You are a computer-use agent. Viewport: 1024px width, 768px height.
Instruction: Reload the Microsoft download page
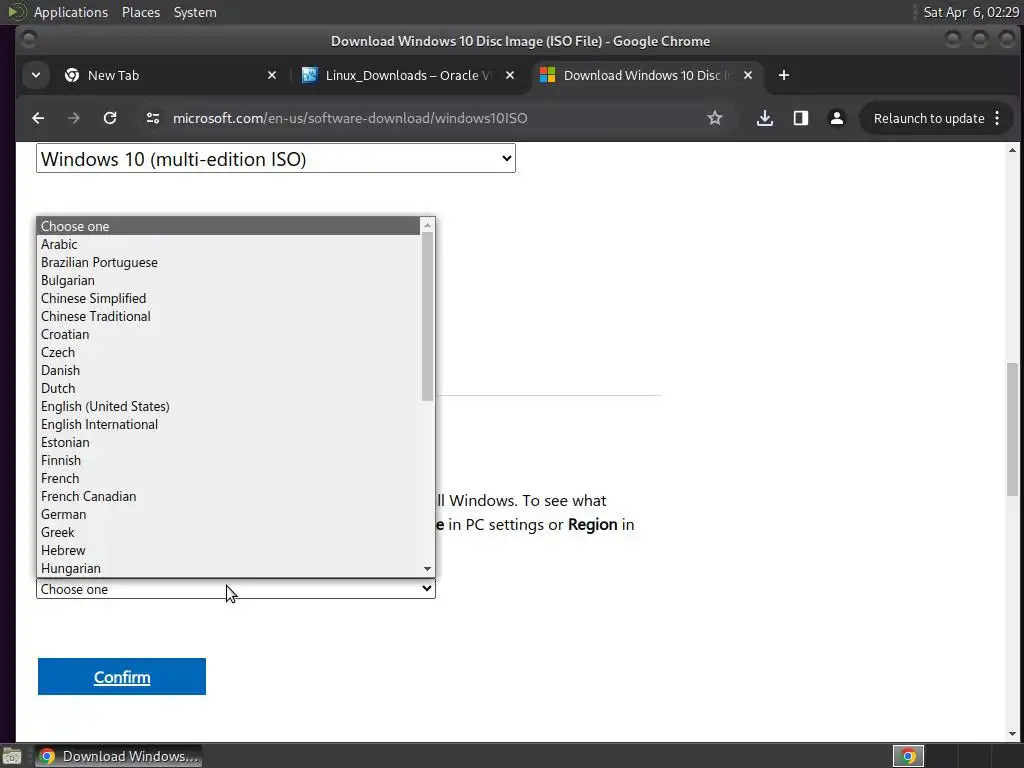click(x=110, y=118)
